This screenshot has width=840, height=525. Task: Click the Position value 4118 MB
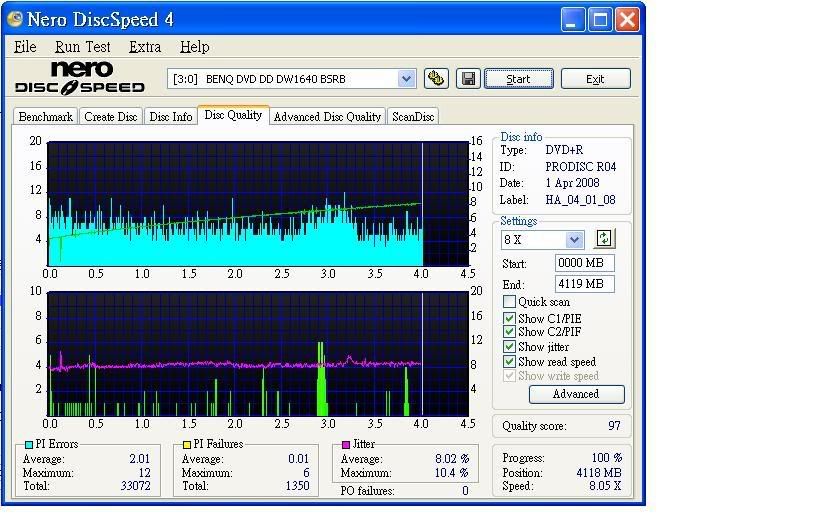coord(599,473)
